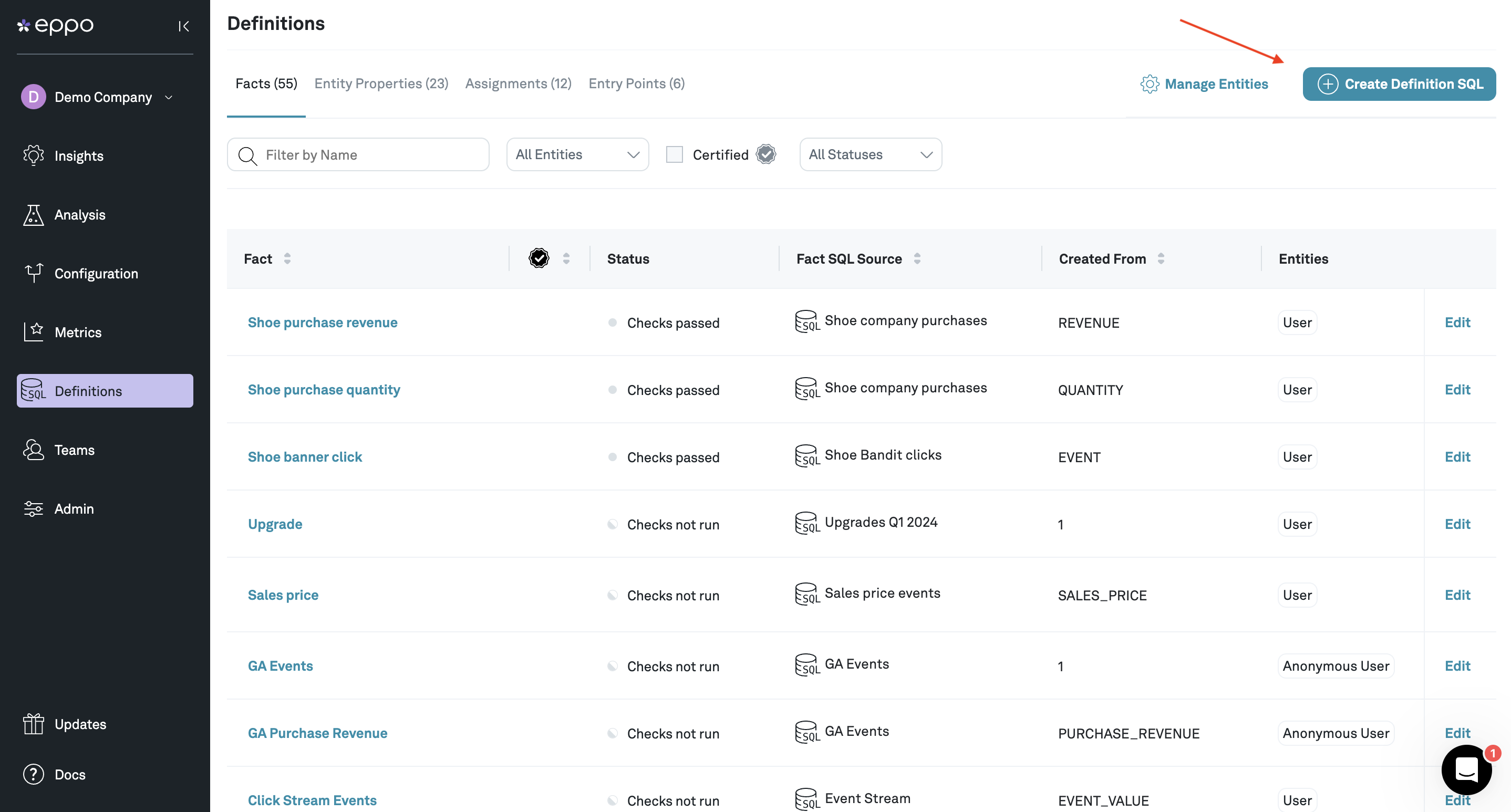Sort by Fact SQL Source column

pyautogui.click(x=917, y=258)
